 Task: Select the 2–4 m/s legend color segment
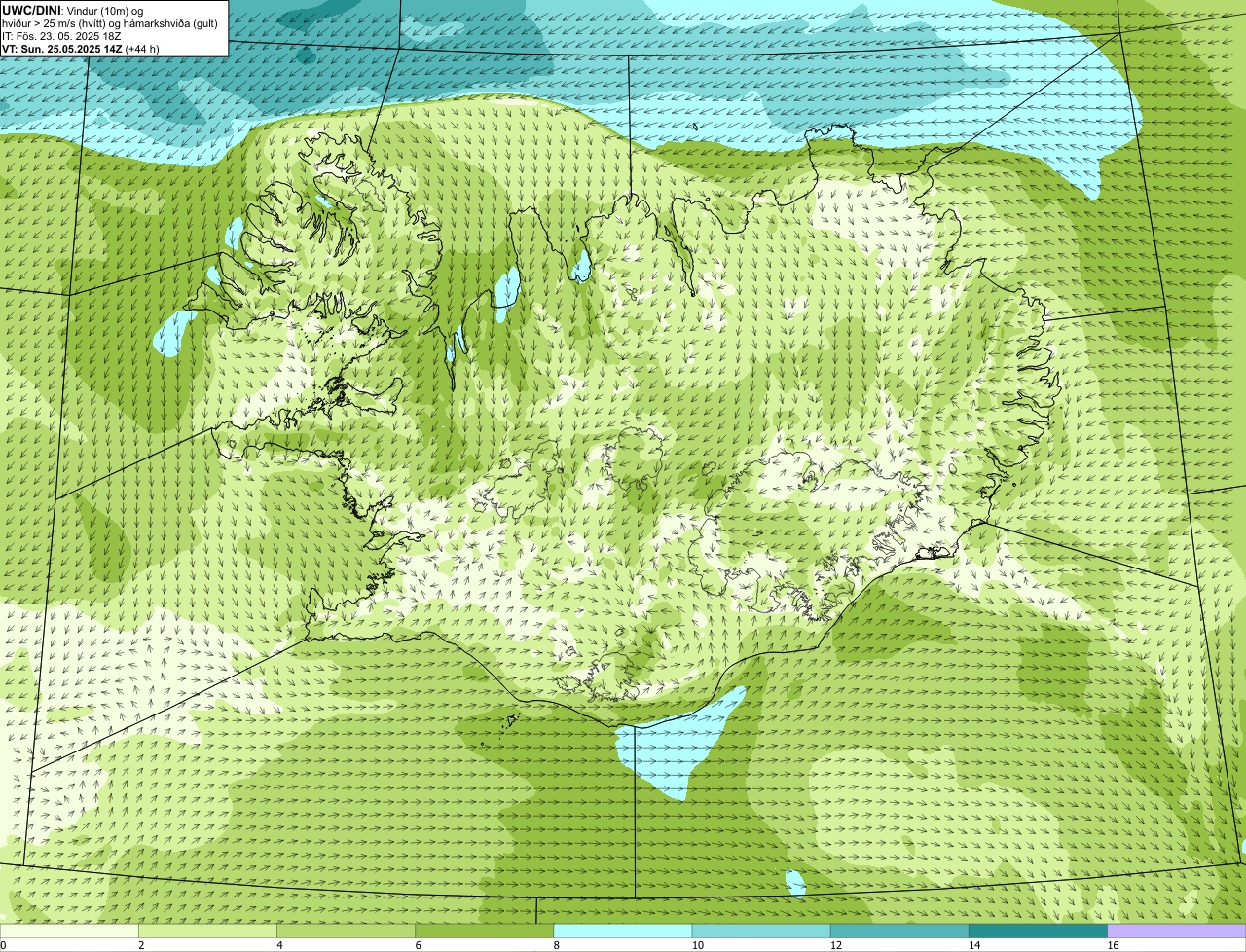[208, 932]
